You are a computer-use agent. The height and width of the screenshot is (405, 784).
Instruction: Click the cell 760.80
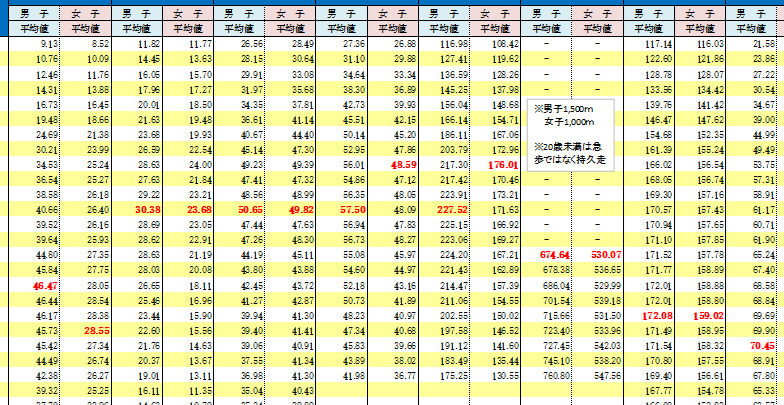point(556,375)
